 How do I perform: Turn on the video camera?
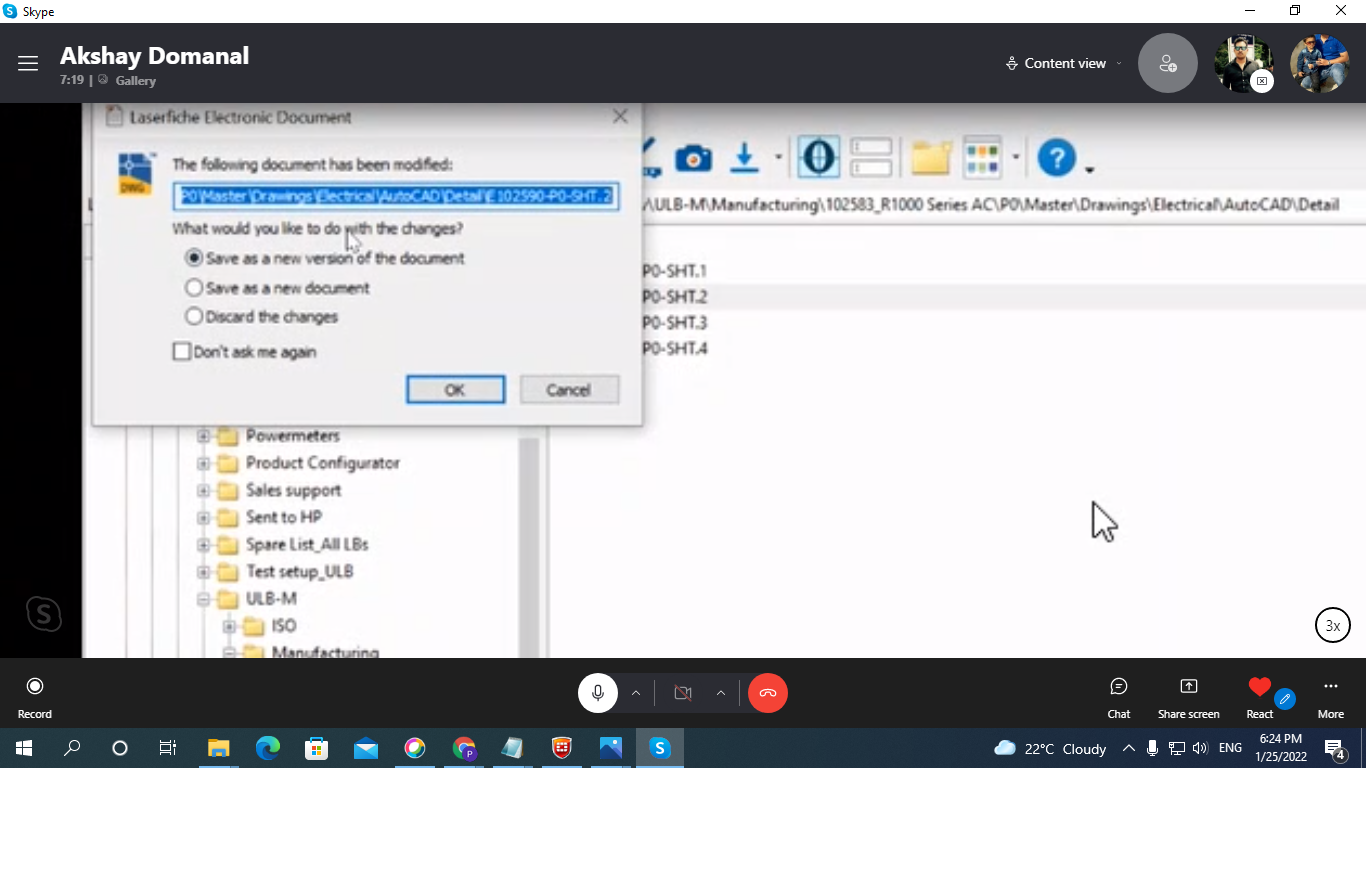pos(683,693)
